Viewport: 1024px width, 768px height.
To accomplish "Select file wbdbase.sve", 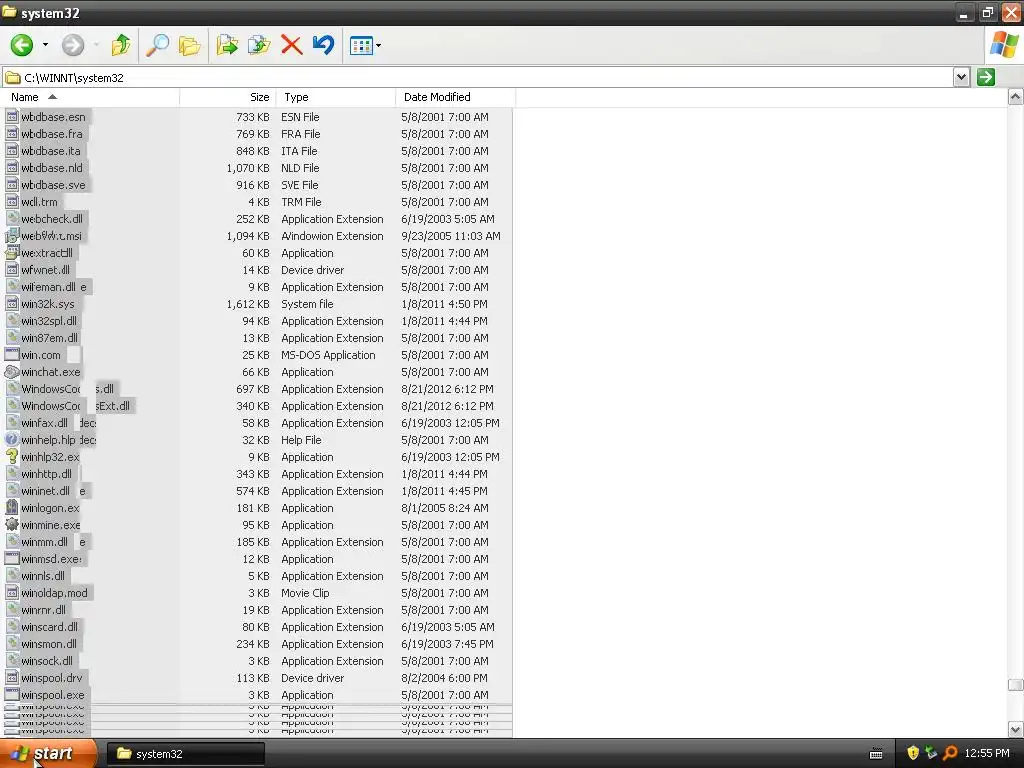I will tap(53, 185).
